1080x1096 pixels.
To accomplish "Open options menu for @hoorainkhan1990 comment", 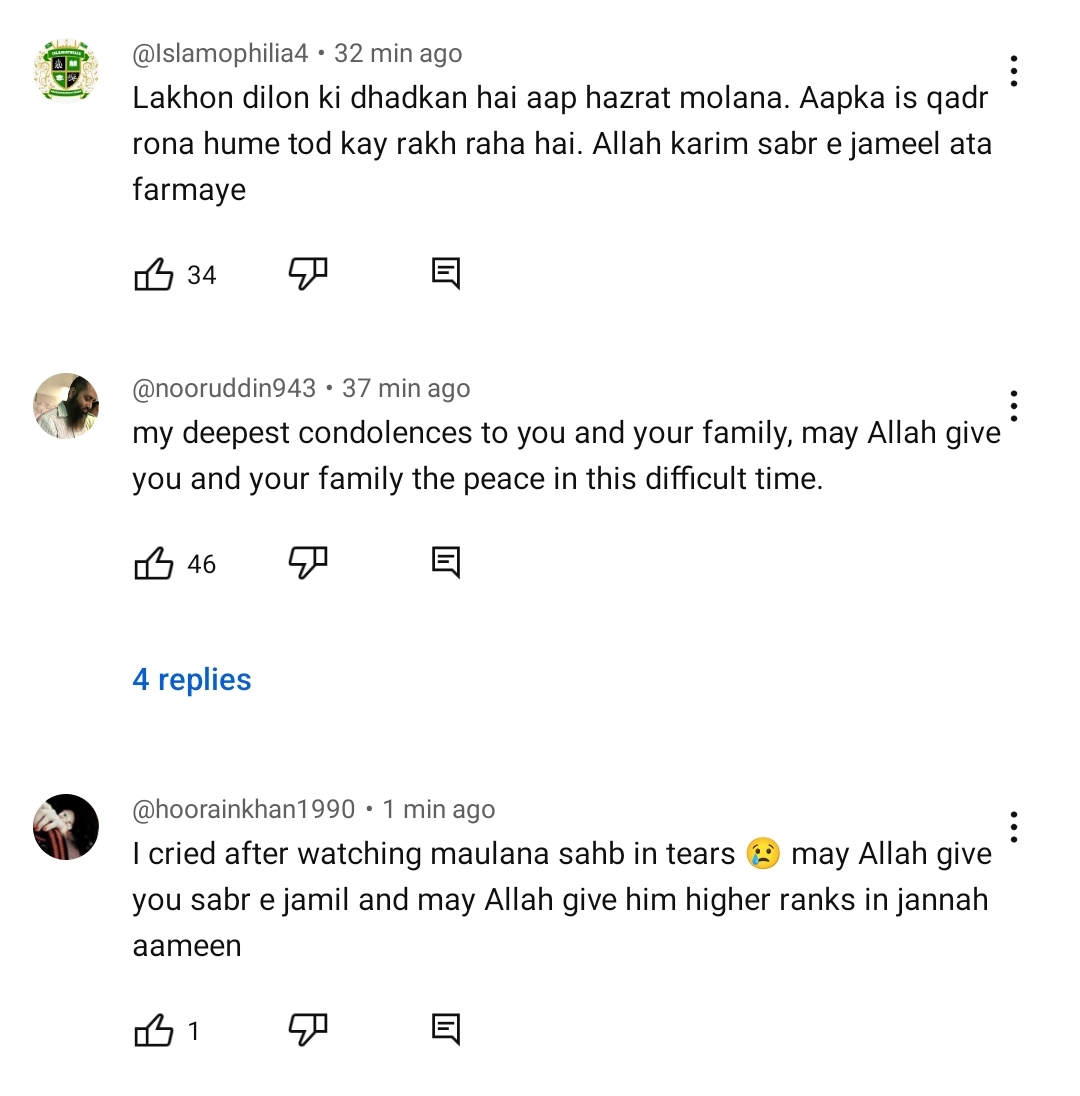I will click(x=1014, y=827).
